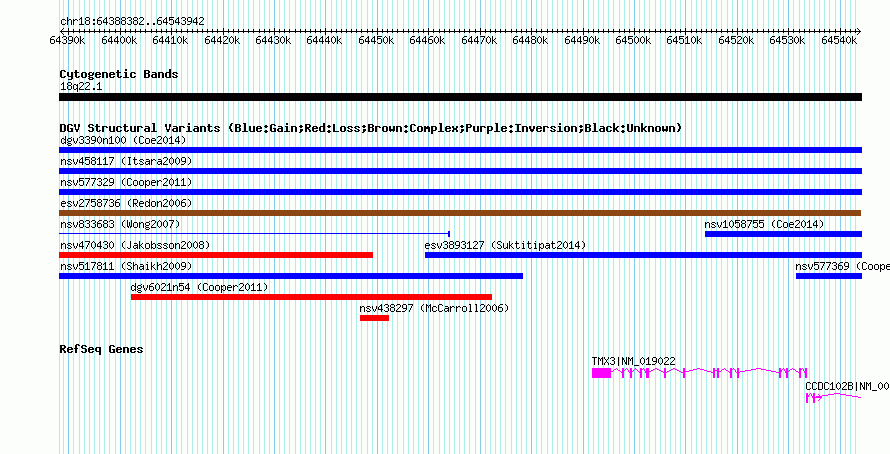Select the red dgv6021n54 loss bar
Viewport: 890px width, 454px height.
click(x=311, y=297)
